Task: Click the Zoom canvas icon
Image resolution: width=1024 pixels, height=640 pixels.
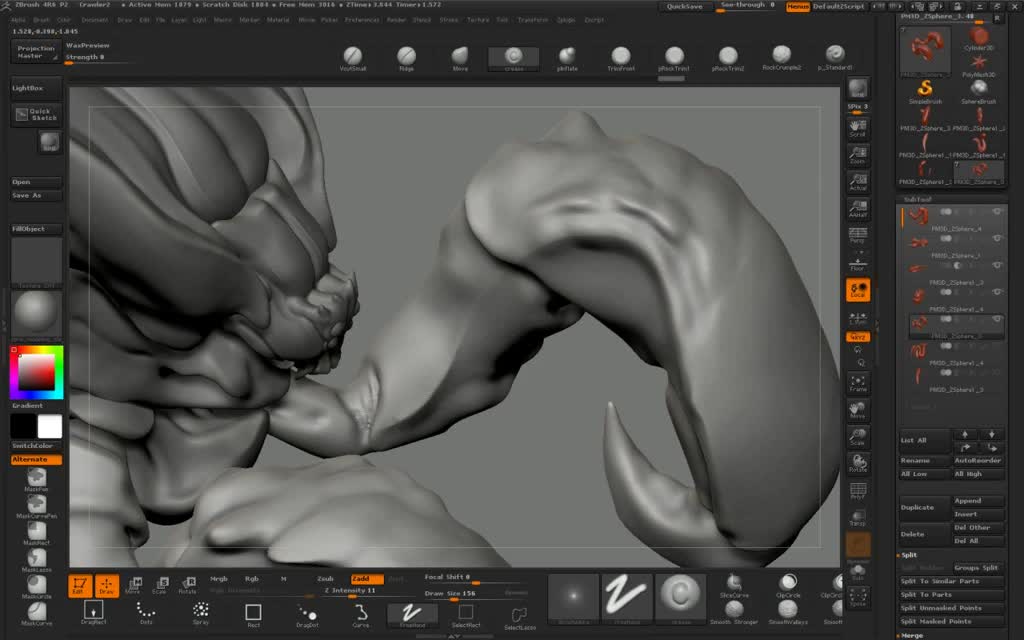Action: 857,154
